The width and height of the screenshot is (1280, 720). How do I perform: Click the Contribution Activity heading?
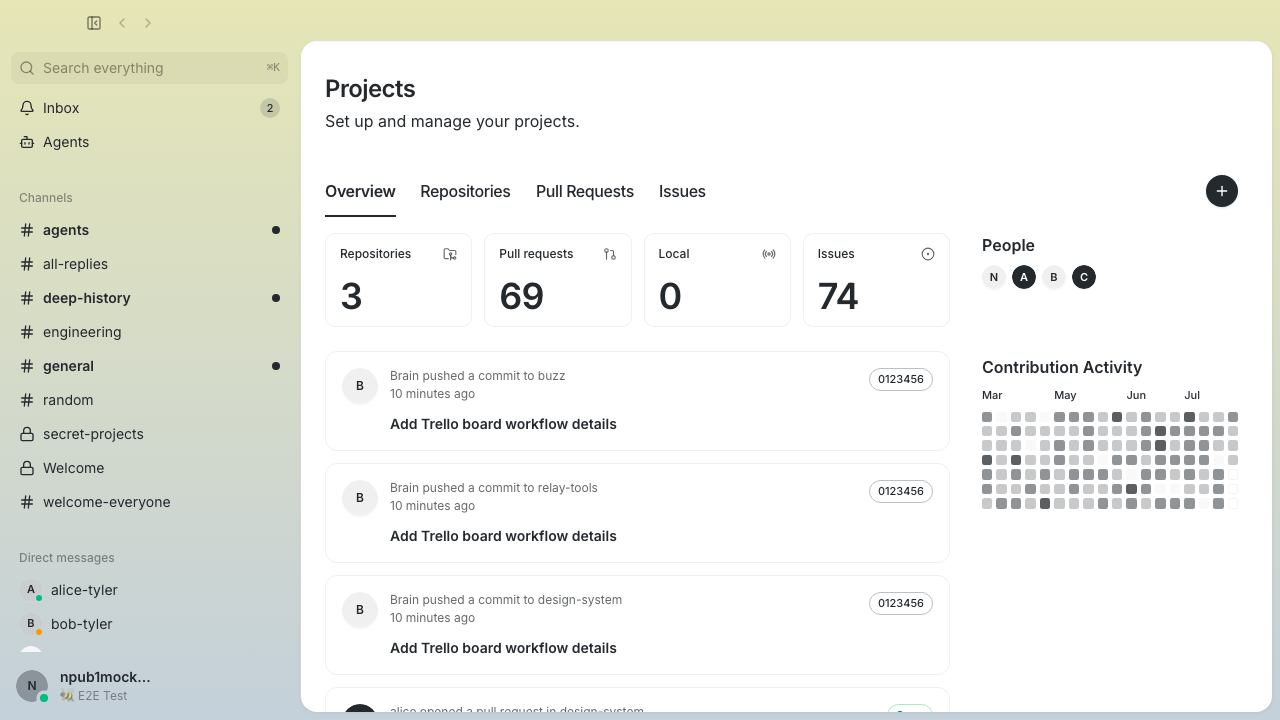[x=1062, y=367]
